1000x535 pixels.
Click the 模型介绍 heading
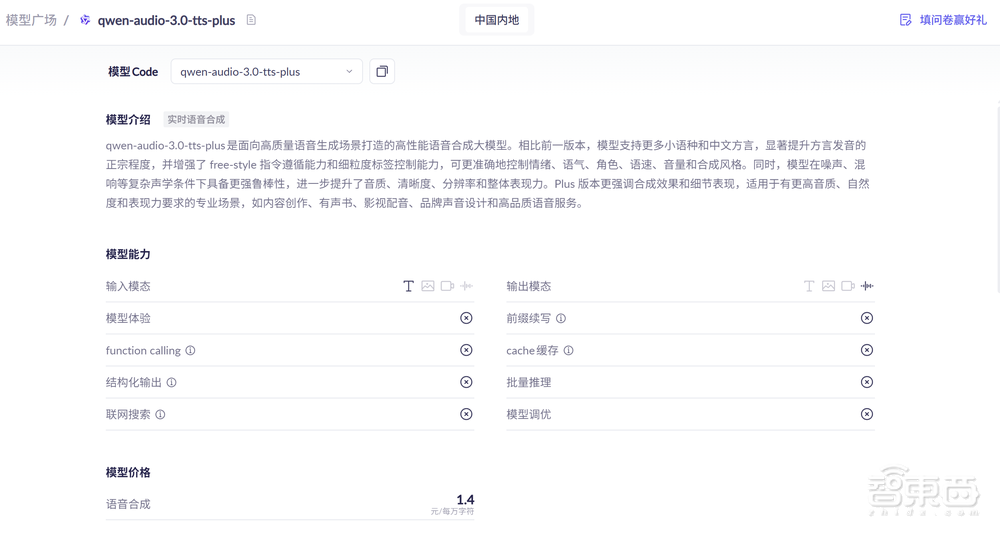[x=128, y=119]
